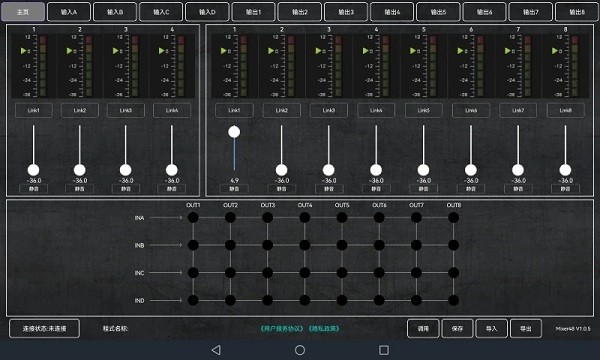Toggle matrix node routing INB to OUT5
Image resolution: width=600 pixels, height=360 pixels.
pyautogui.click(x=342, y=245)
